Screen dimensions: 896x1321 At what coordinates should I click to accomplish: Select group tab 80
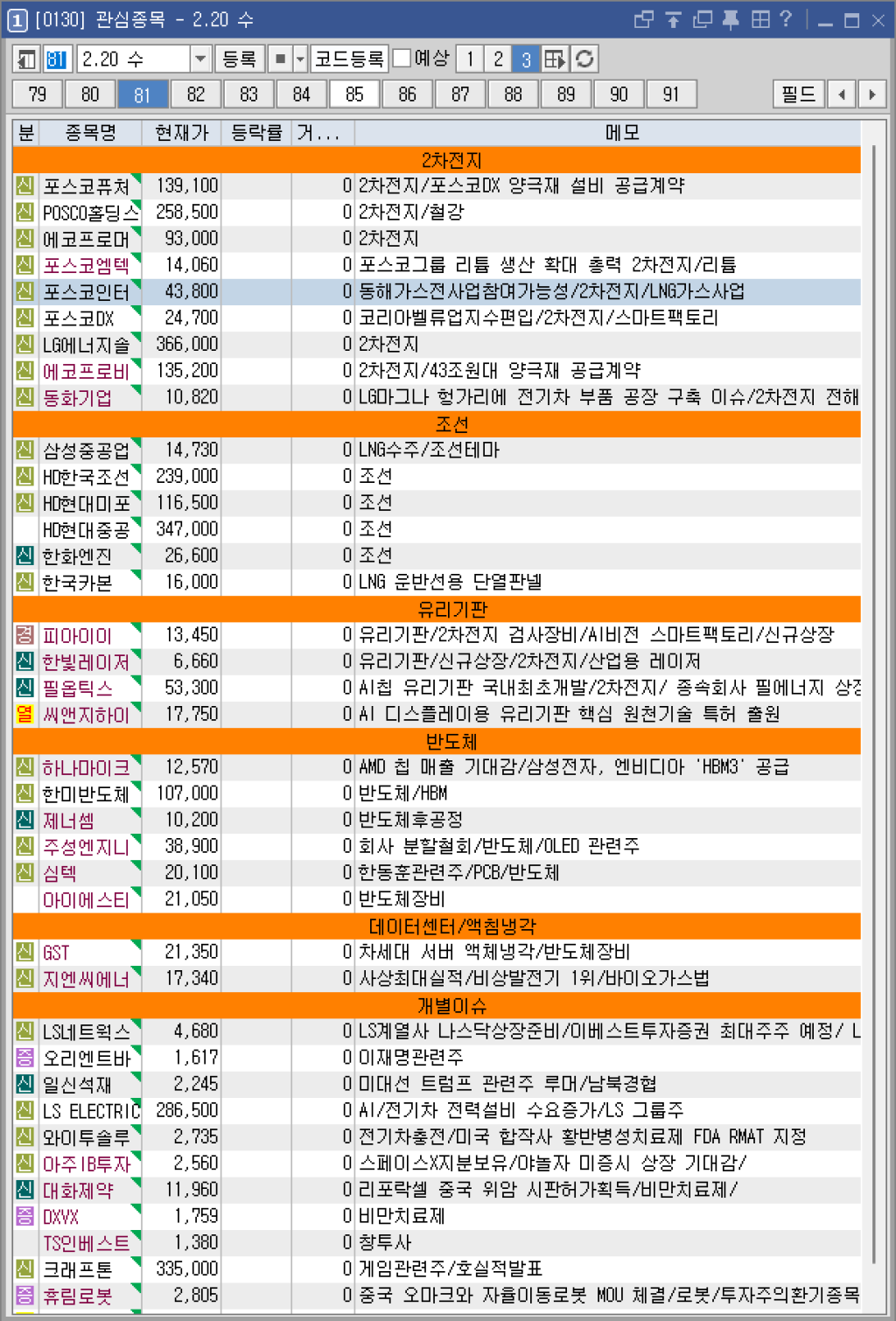click(x=90, y=94)
